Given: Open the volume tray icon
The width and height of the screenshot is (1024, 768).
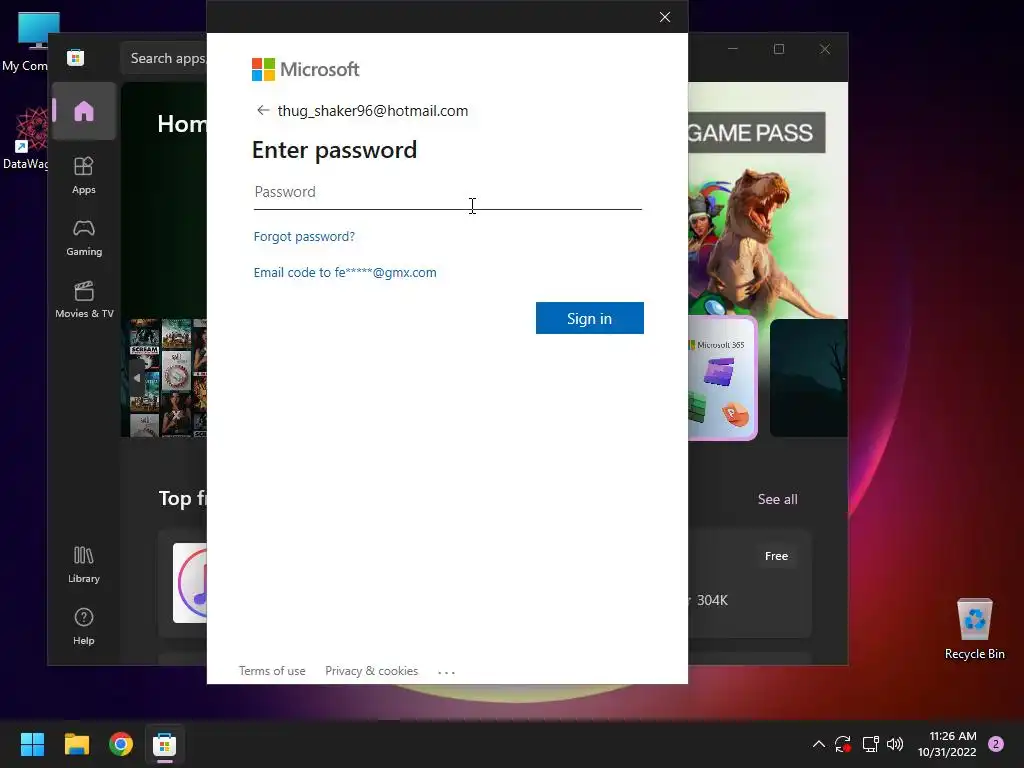Looking at the screenshot, I should tap(895, 744).
